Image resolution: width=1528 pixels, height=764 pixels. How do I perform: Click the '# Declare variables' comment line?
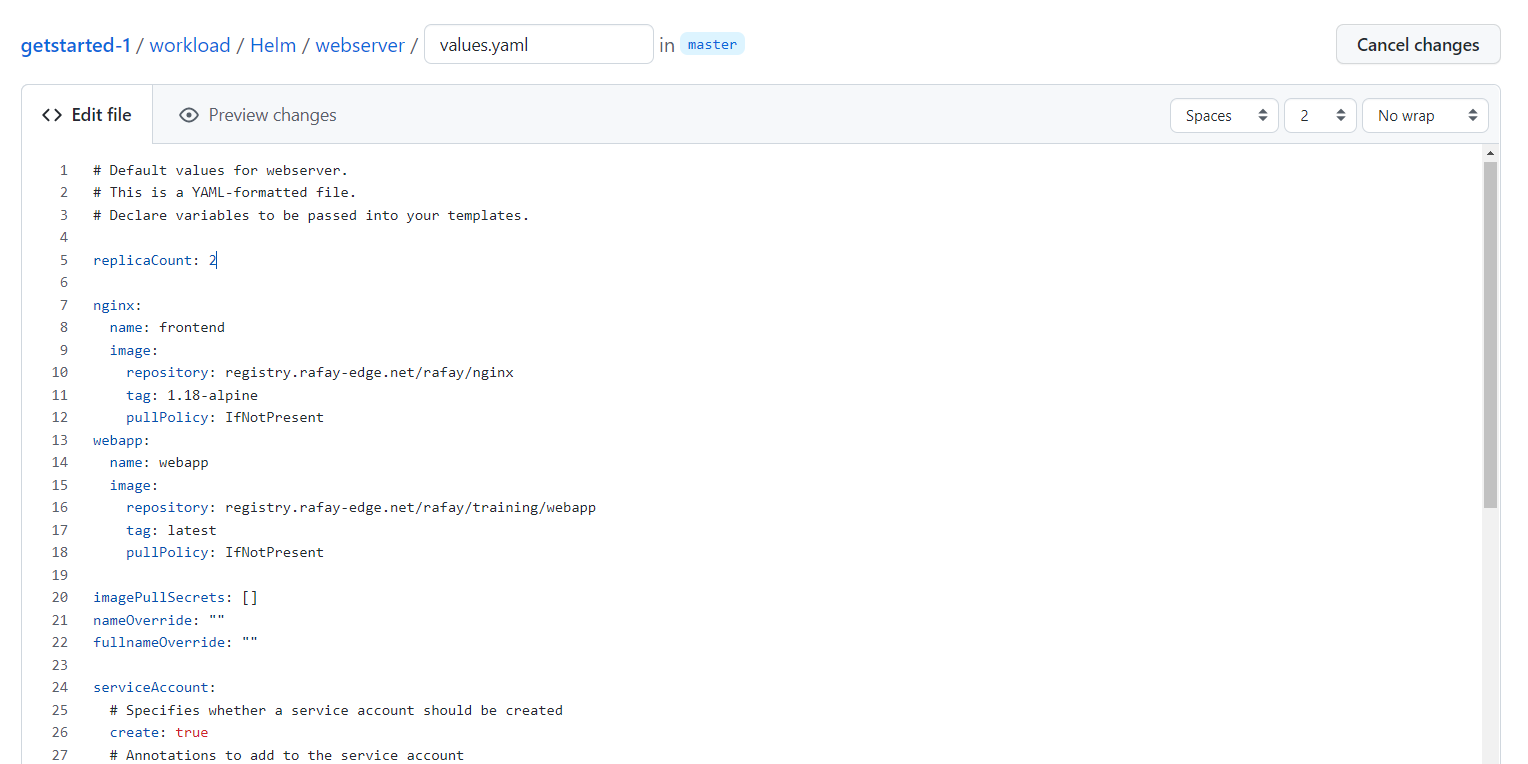[311, 215]
